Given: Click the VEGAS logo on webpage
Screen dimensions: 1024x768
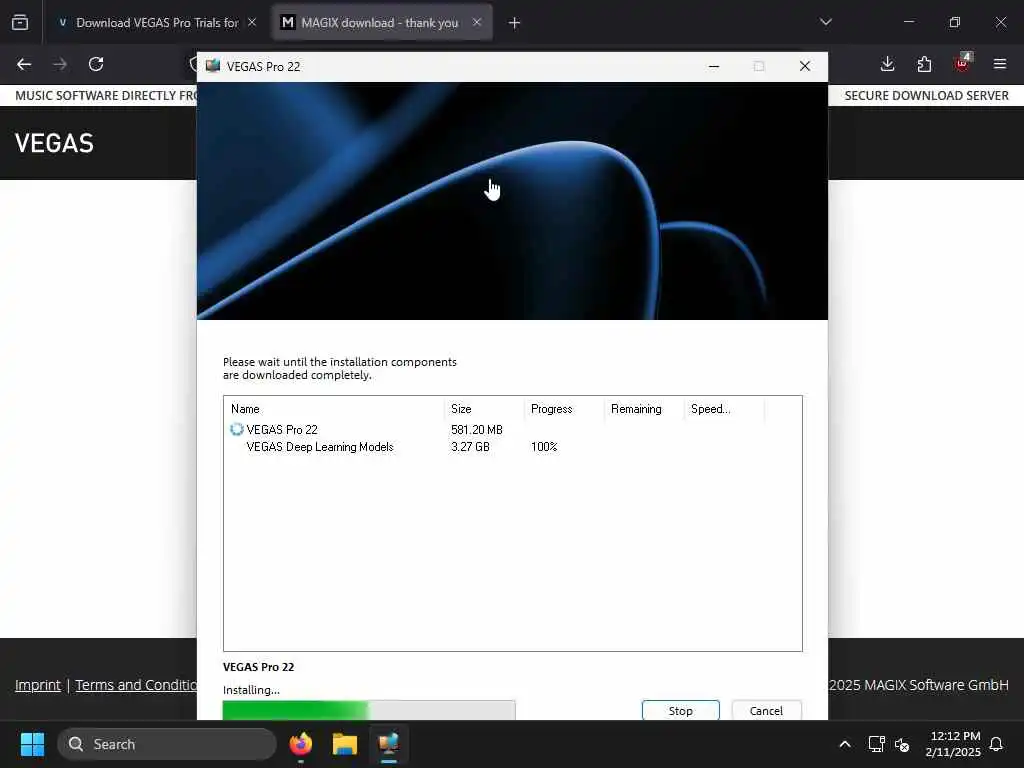Looking at the screenshot, I should pyautogui.click(x=54, y=143).
